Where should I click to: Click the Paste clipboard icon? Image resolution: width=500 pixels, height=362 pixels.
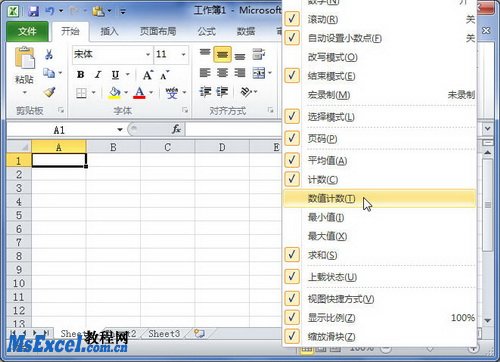coord(24,58)
